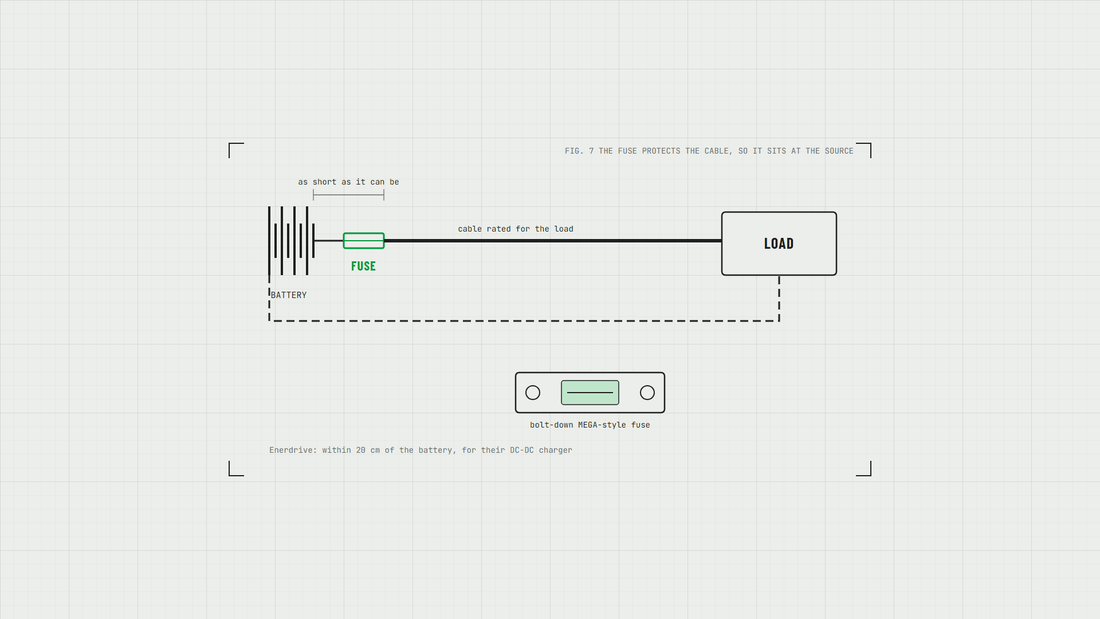Click 'bolt-down MEGA-style fuse' caption
This screenshot has width=1100, height=619.
coord(590,425)
